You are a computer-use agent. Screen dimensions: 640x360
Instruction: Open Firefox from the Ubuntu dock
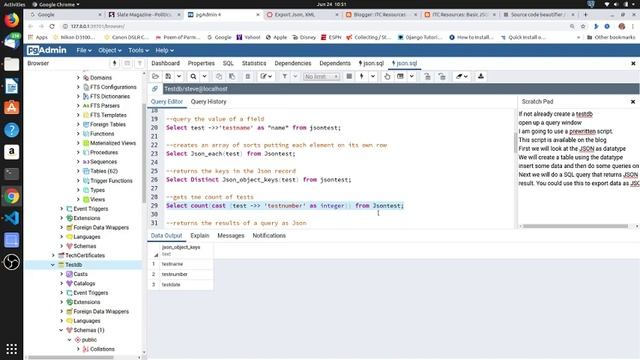click(11, 20)
